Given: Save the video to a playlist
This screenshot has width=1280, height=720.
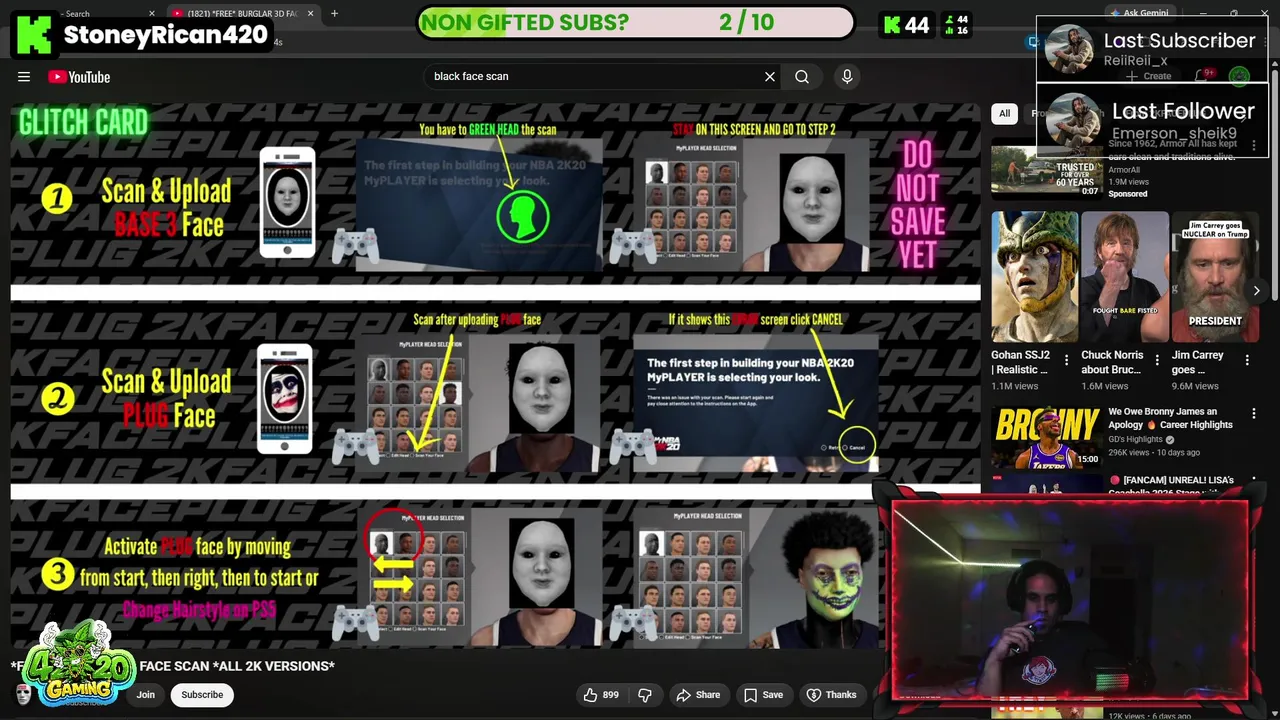Looking at the screenshot, I should [763, 695].
